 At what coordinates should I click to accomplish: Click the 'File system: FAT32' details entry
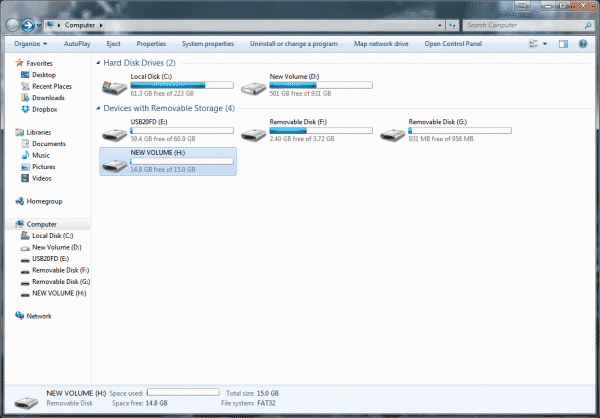(x=248, y=403)
